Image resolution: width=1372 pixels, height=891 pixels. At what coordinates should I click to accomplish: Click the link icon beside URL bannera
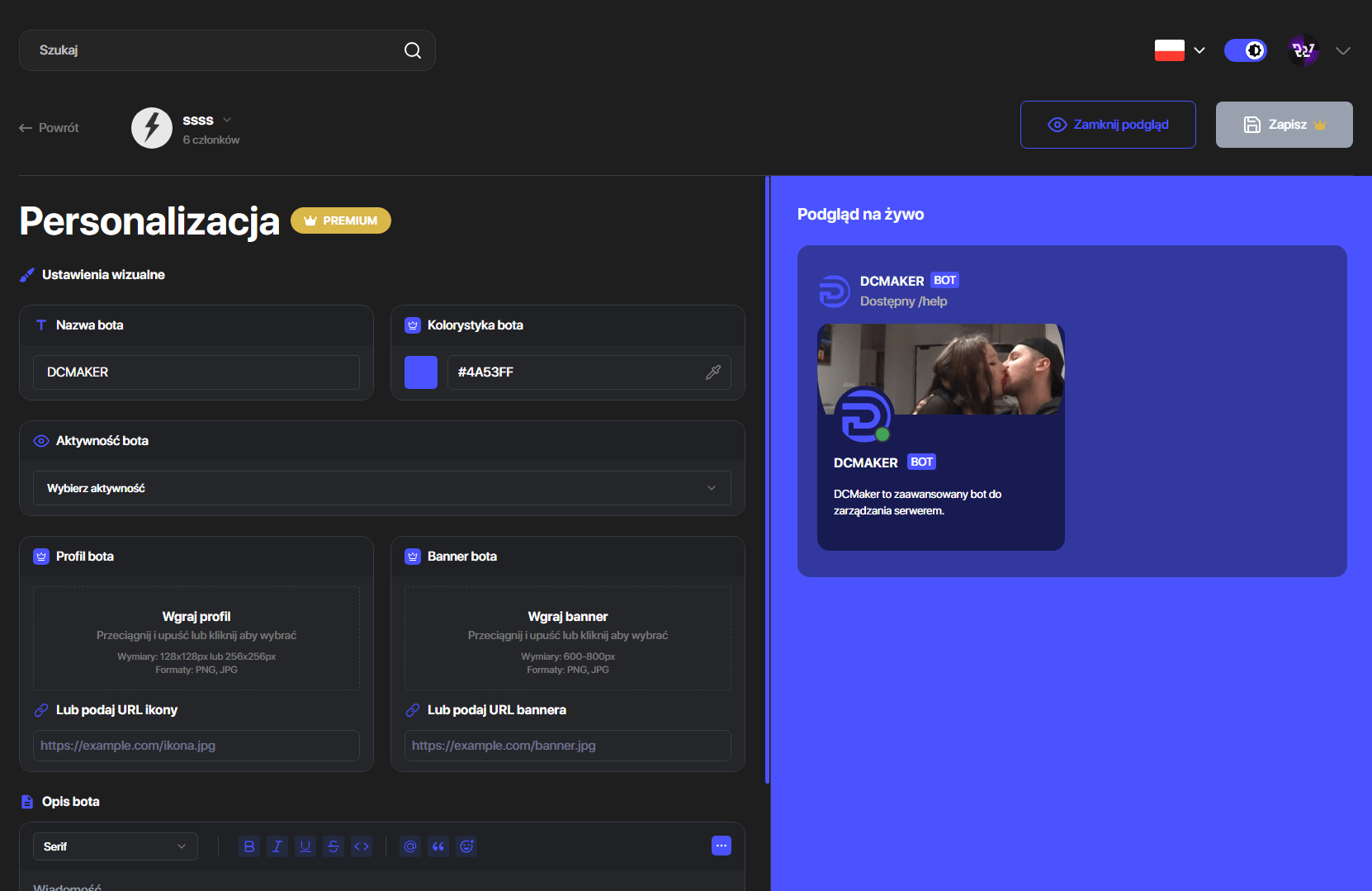click(413, 710)
